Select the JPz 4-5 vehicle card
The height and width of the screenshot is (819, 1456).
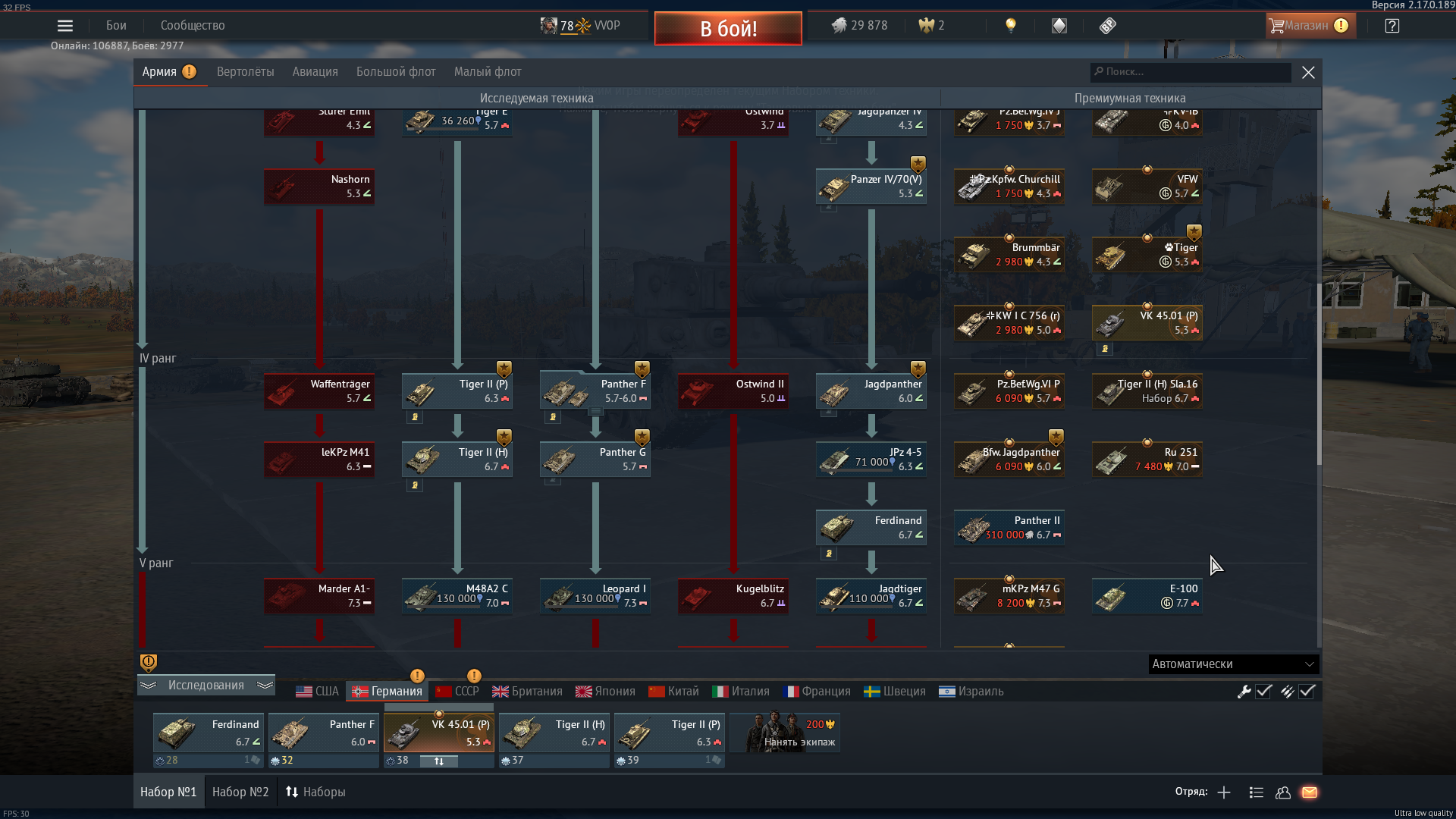coord(871,460)
